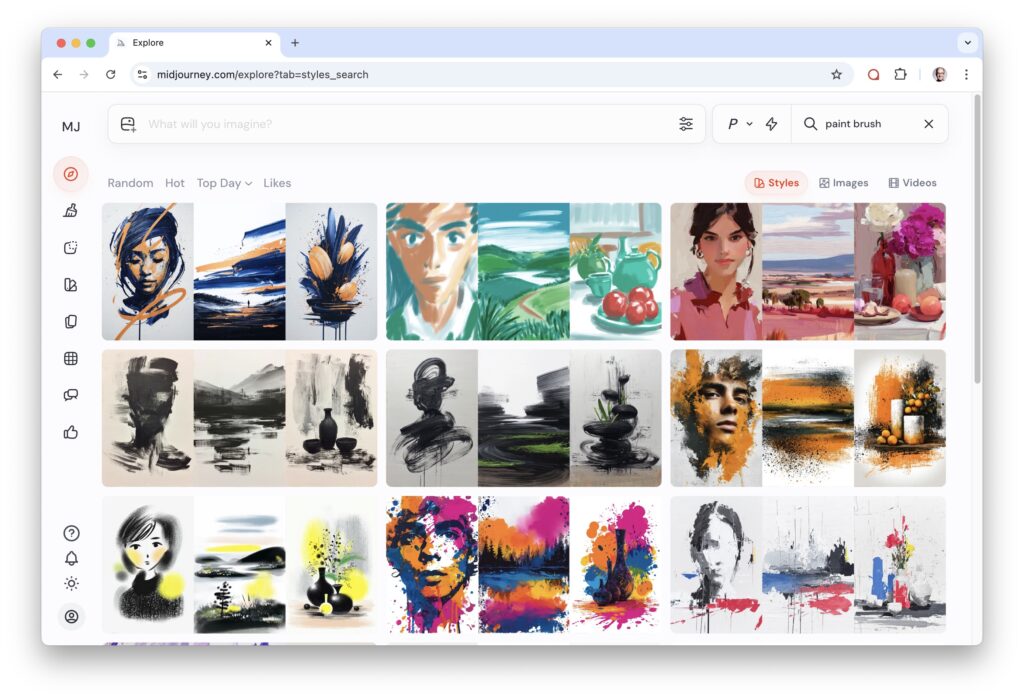Select the Random sort link
Image resolution: width=1024 pixels, height=700 pixels.
130,183
